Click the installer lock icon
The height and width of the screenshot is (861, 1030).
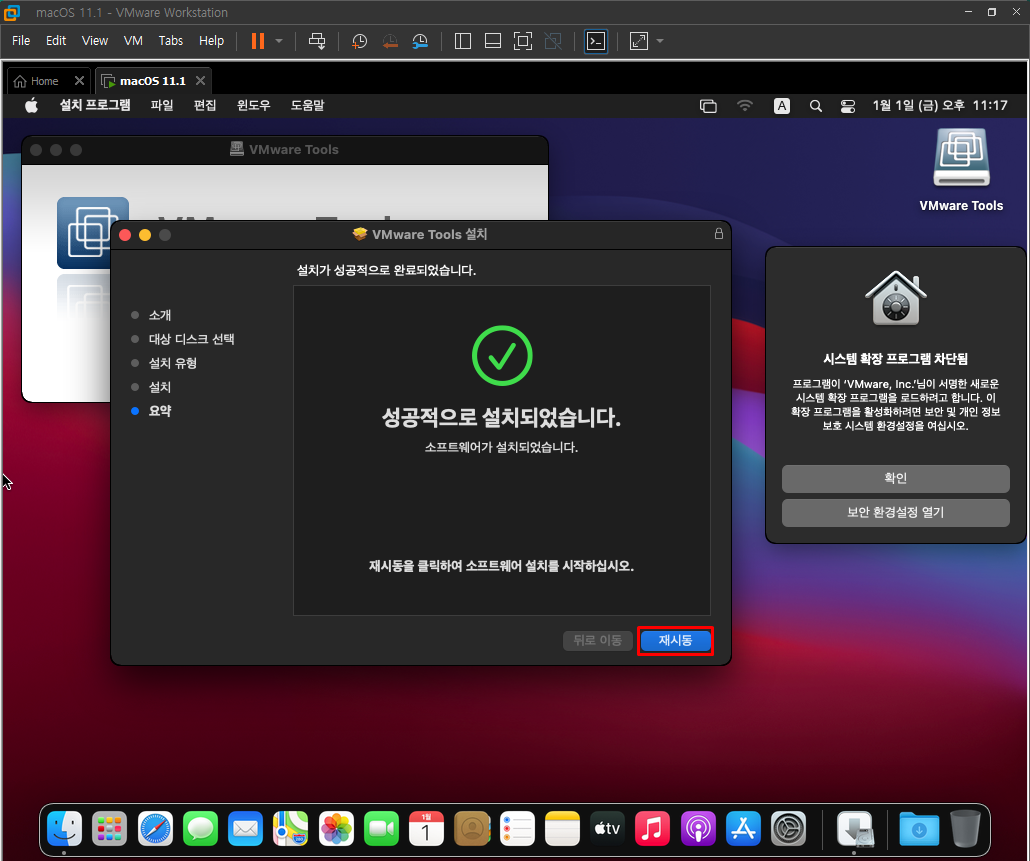click(x=719, y=234)
